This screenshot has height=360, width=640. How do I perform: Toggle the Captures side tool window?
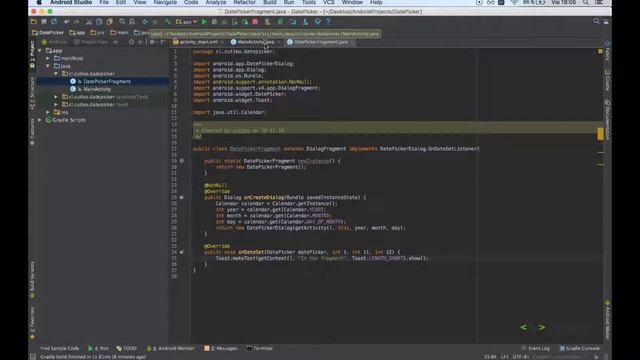[32, 132]
